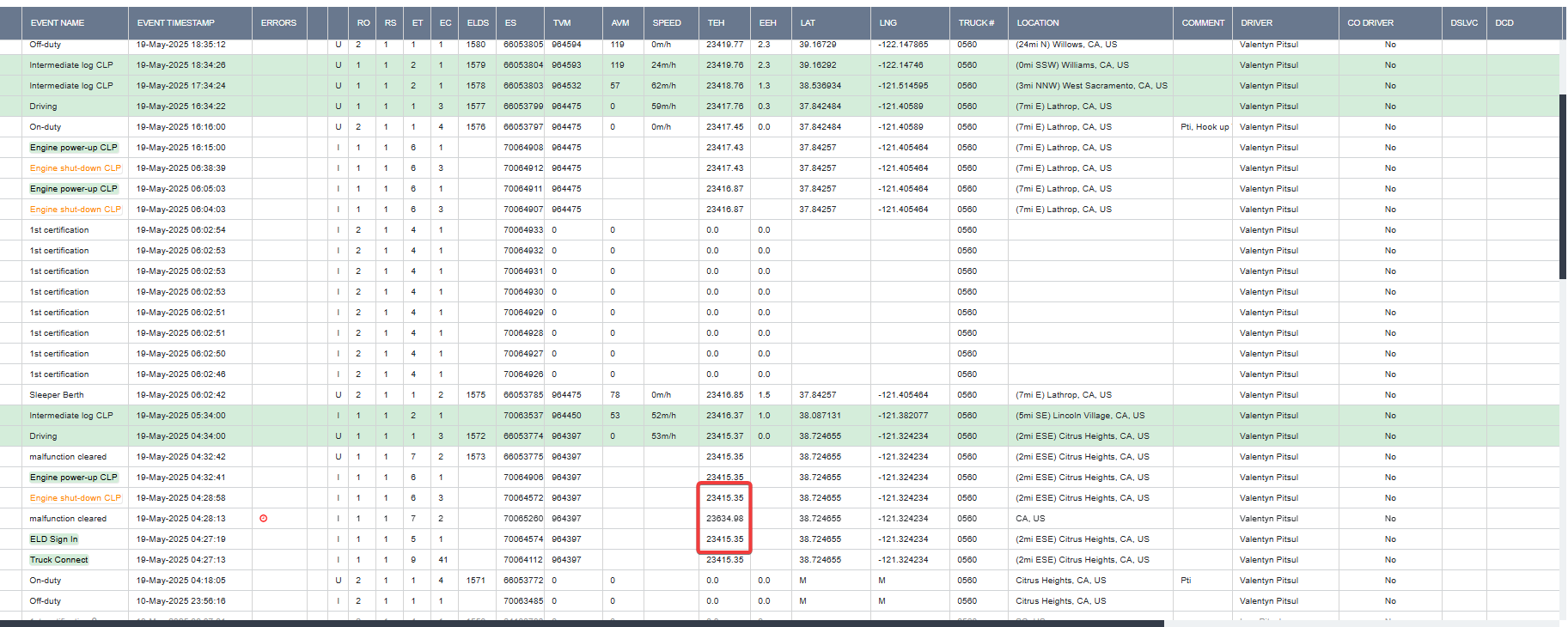Click the 'Pti, Hook up' comment cell
Screen dimensions: 1568x627
pos(1205,127)
